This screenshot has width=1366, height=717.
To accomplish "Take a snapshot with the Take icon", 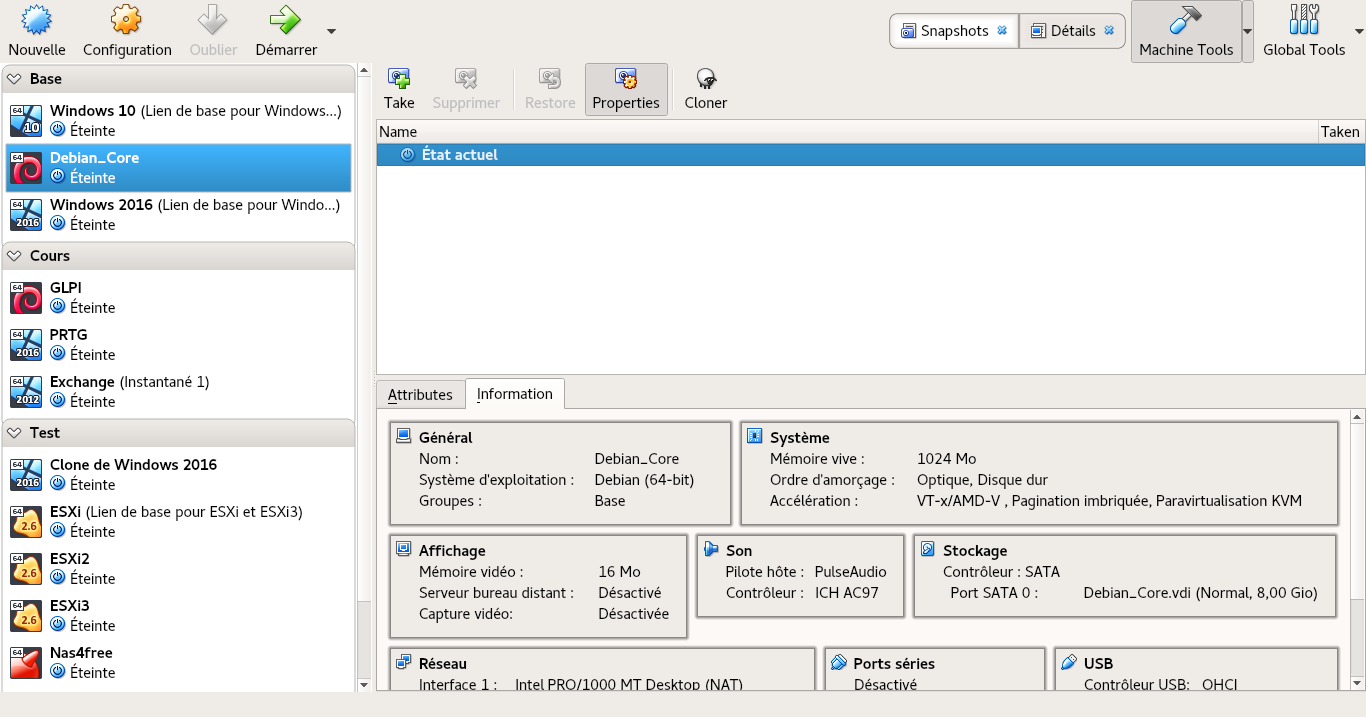I will coord(399,79).
